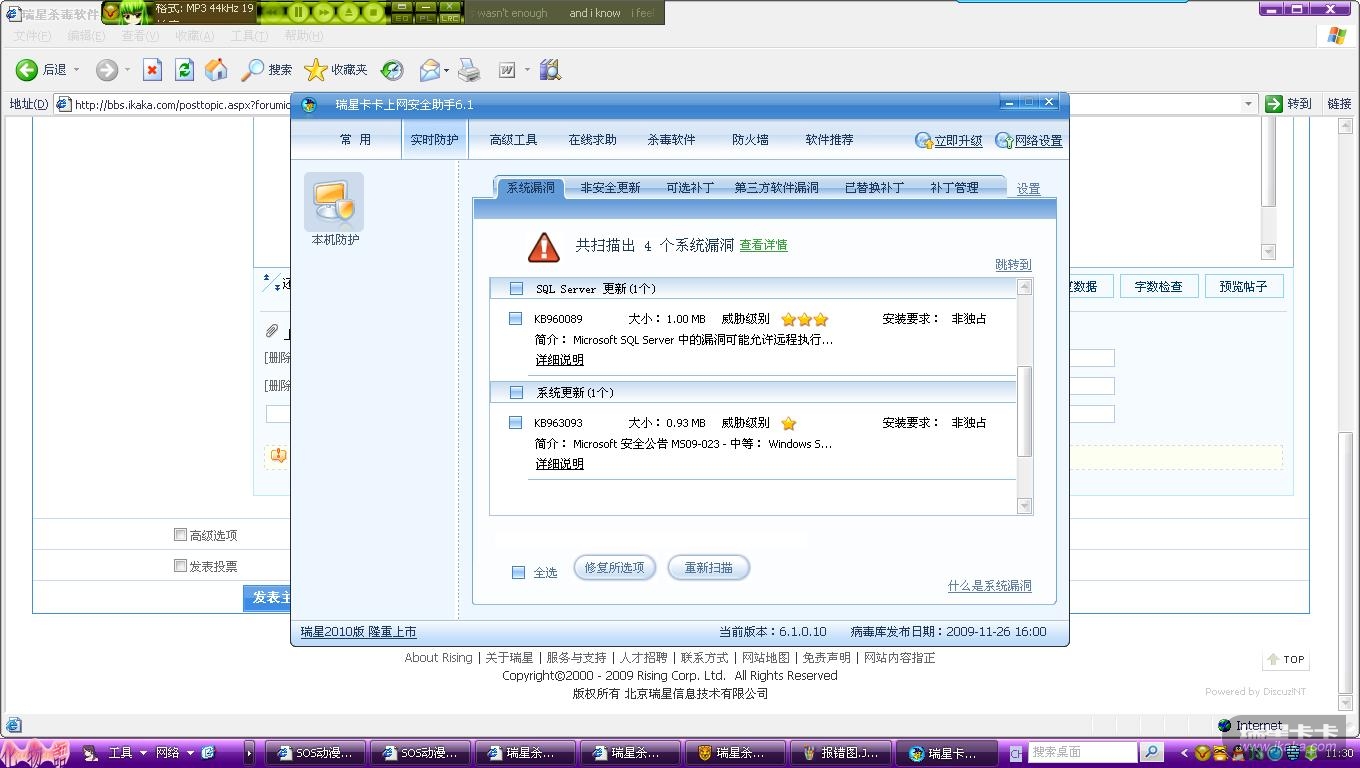Click the Mail envelope icon in IE toolbar

coord(429,70)
